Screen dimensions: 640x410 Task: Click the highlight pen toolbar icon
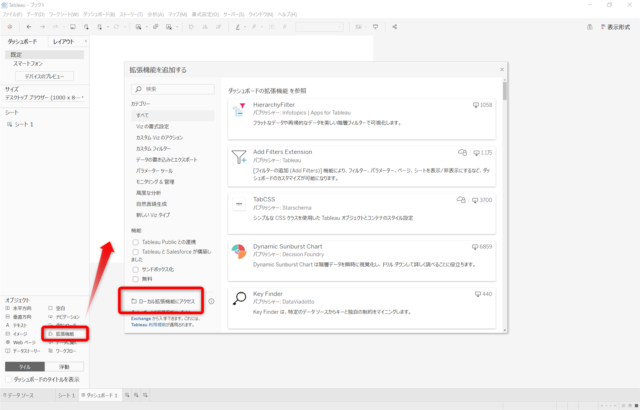click(238, 27)
